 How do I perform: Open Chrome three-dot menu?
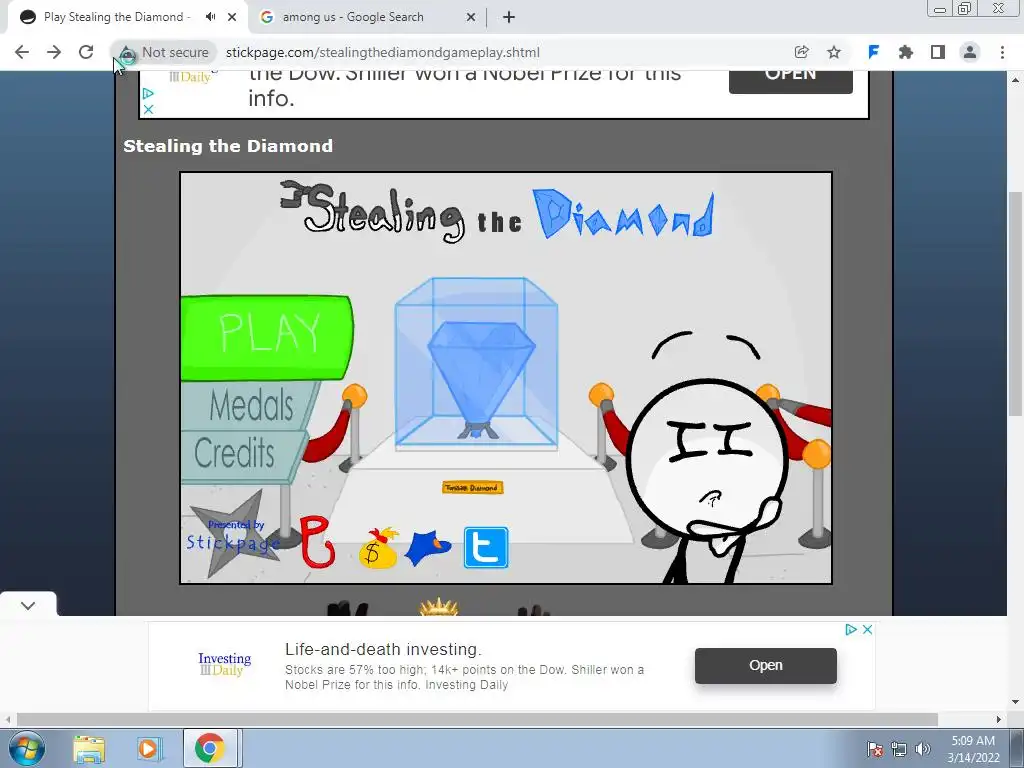(1002, 52)
